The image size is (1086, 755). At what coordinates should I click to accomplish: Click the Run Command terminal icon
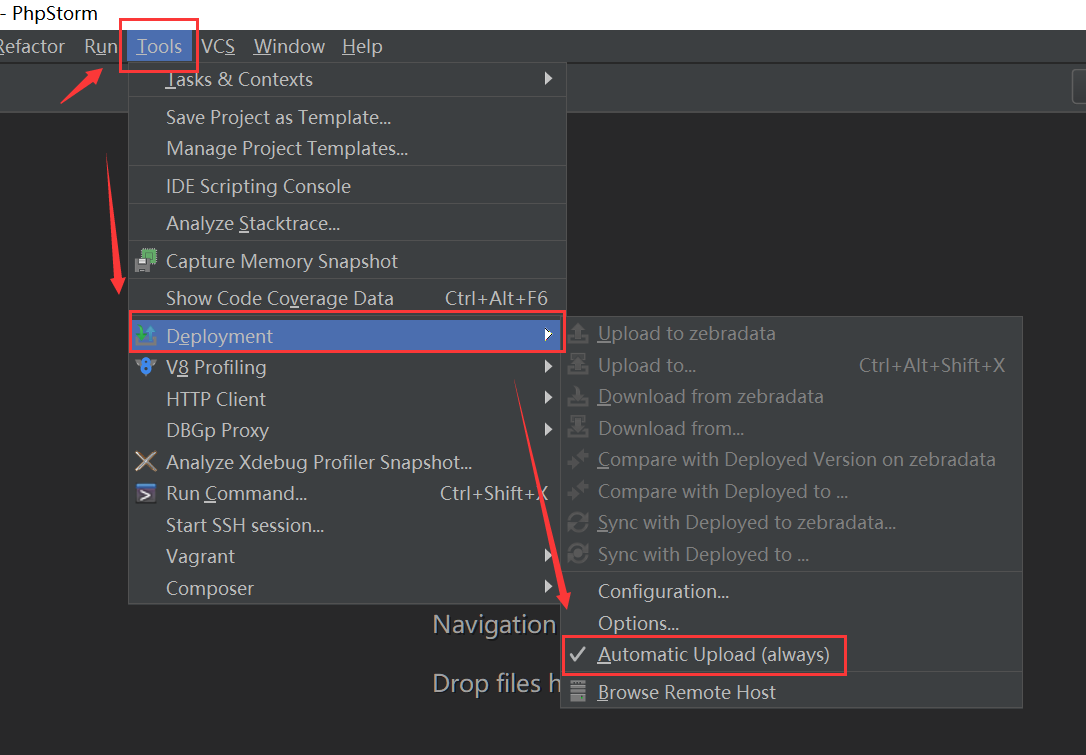pos(146,493)
